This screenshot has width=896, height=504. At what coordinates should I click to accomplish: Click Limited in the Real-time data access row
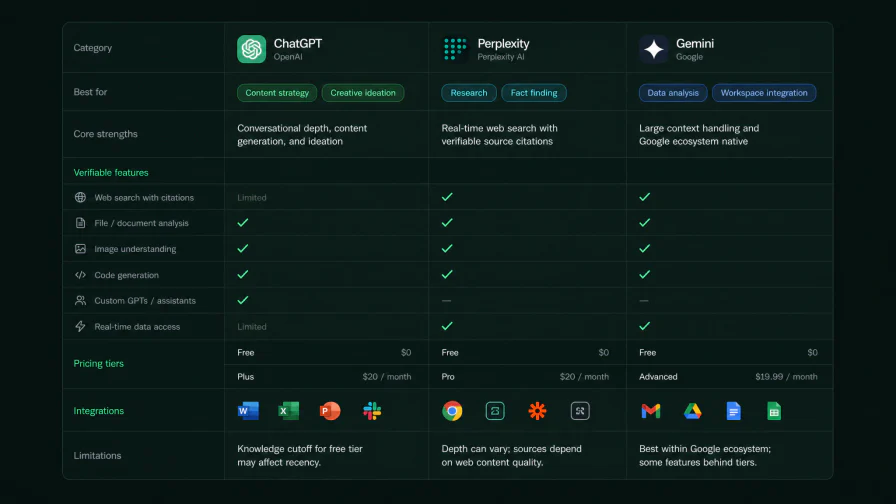tap(252, 327)
